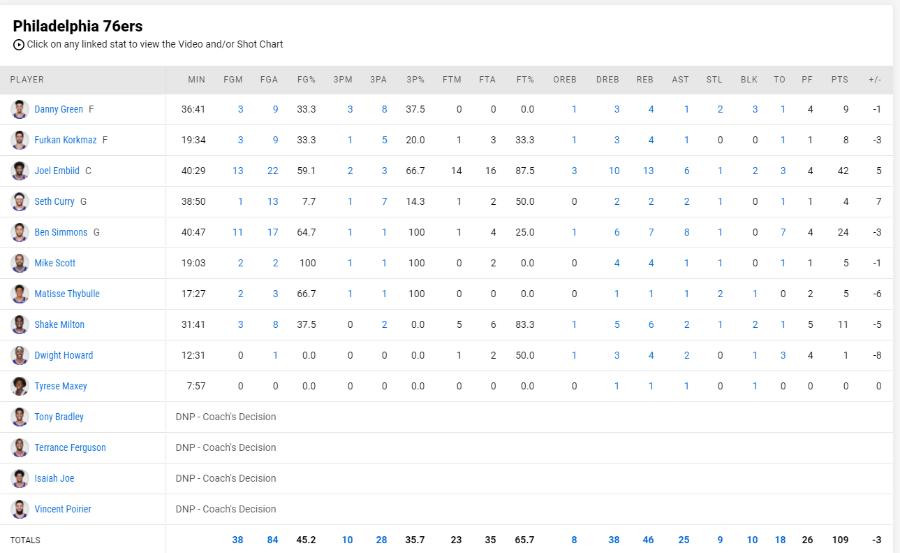Open Tyrese Maxey's headshot thumbnail
This screenshot has height=553, width=900.
point(20,386)
